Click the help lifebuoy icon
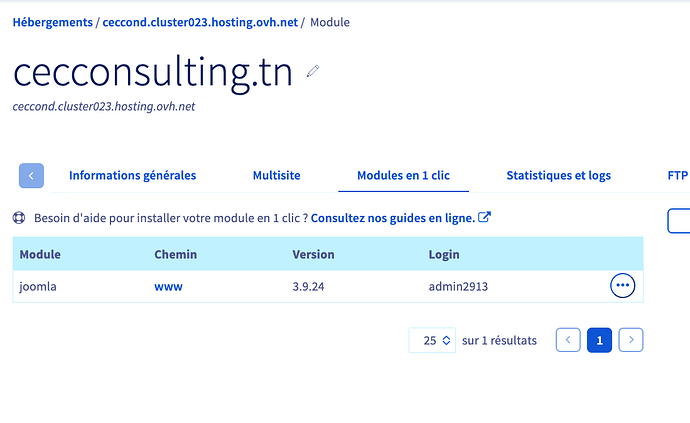 tap(19, 218)
